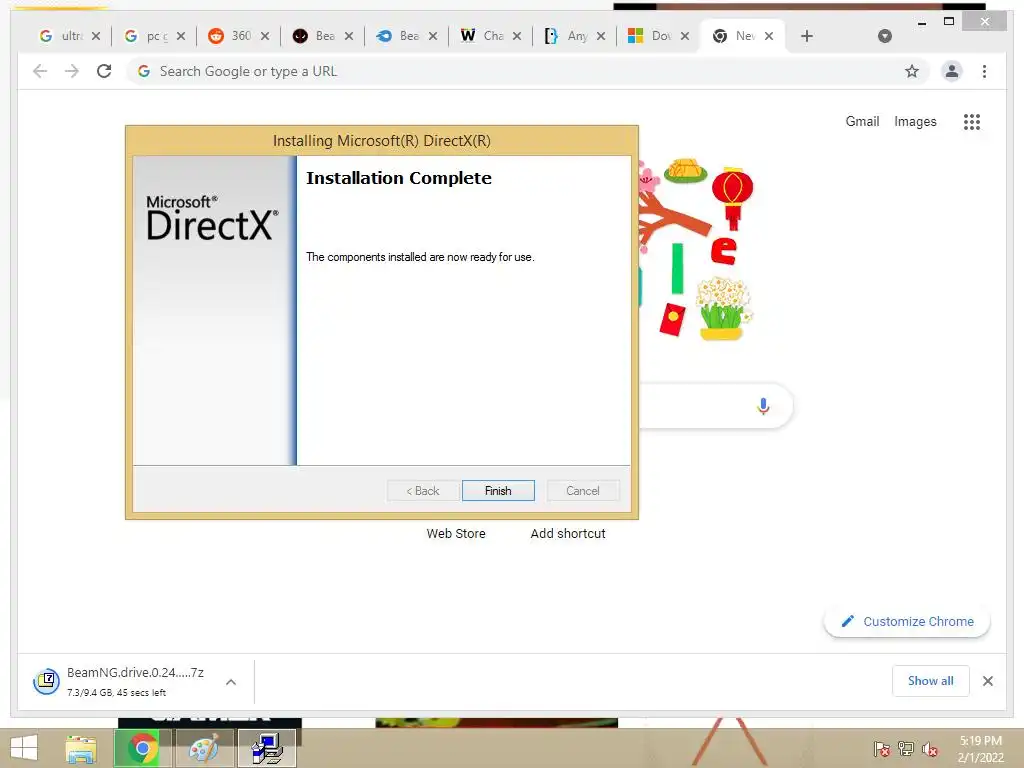1024x768 pixels.
Task: Open the clock showing 5:19 PM
Action: tap(980, 749)
